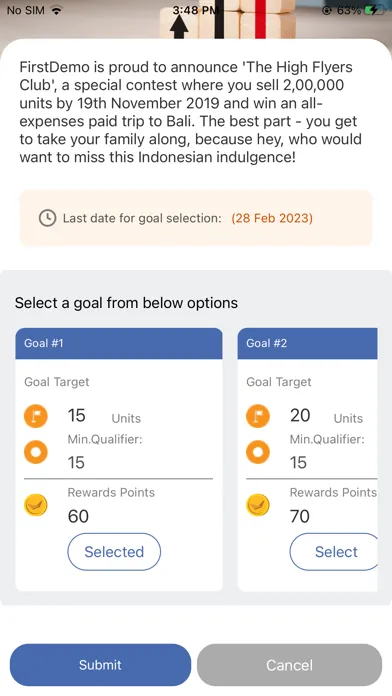Tap Goal #2 rewards coin icon
The height and width of the screenshot is (696, 392).
coord(258,505)
